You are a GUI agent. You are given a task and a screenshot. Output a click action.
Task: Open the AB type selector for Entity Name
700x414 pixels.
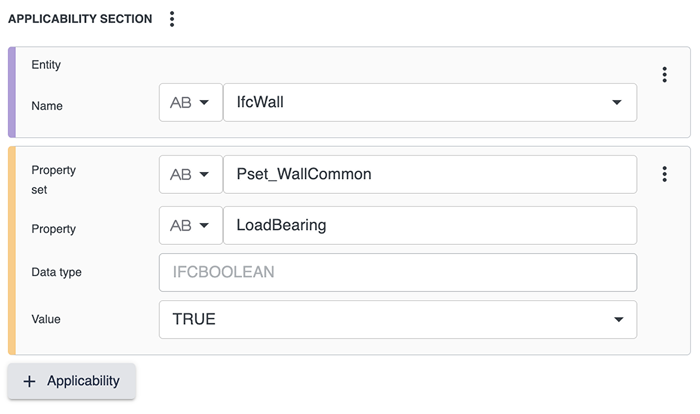tap(190, 102)
